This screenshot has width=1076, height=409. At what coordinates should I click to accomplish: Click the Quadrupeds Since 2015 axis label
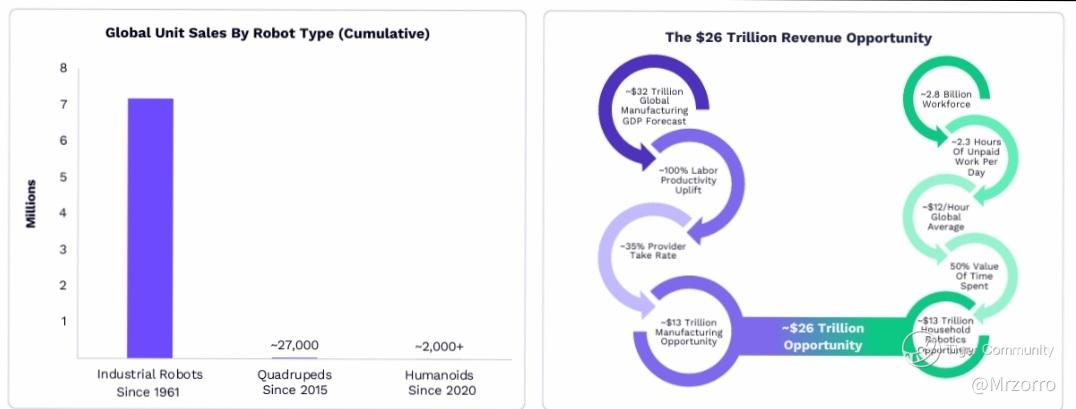pos(294,382)
